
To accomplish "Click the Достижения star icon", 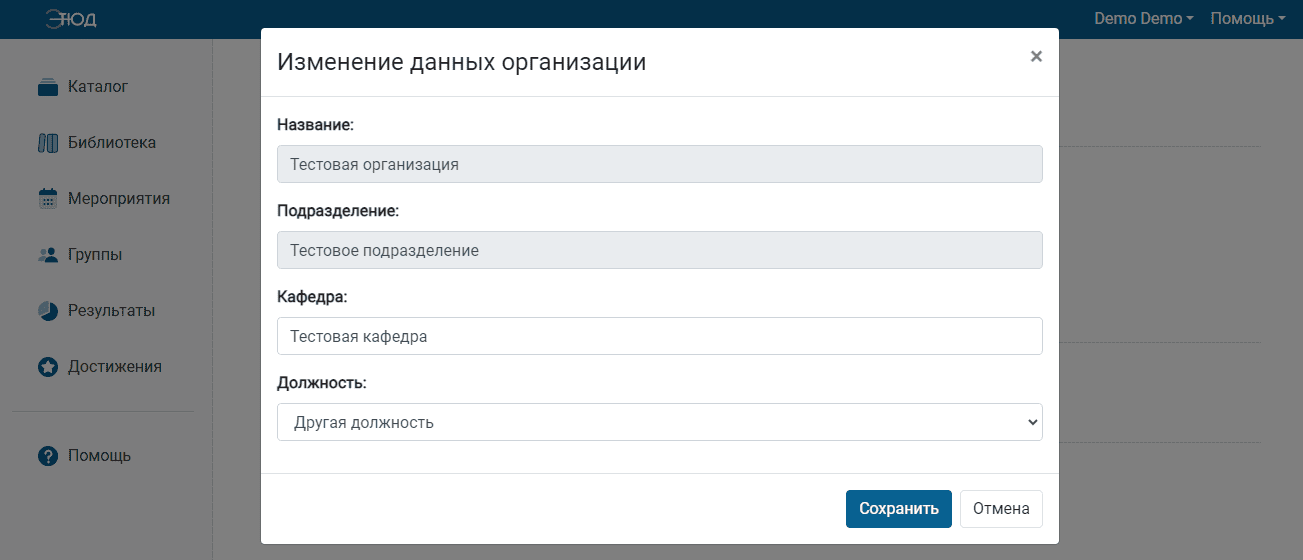I will click(48, 367).
